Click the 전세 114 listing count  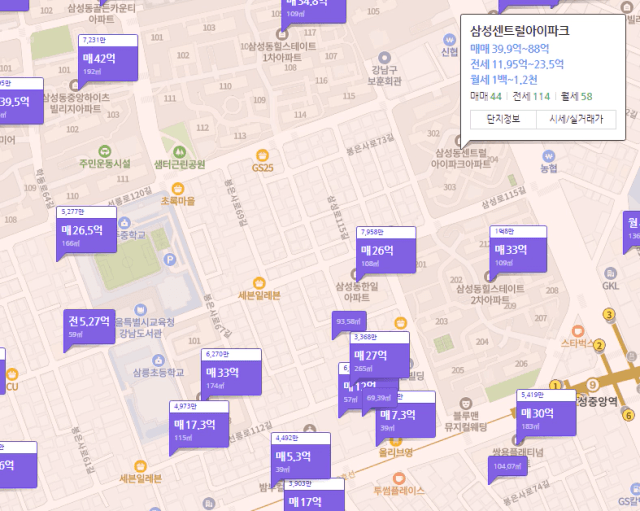[x=531, y=96]
